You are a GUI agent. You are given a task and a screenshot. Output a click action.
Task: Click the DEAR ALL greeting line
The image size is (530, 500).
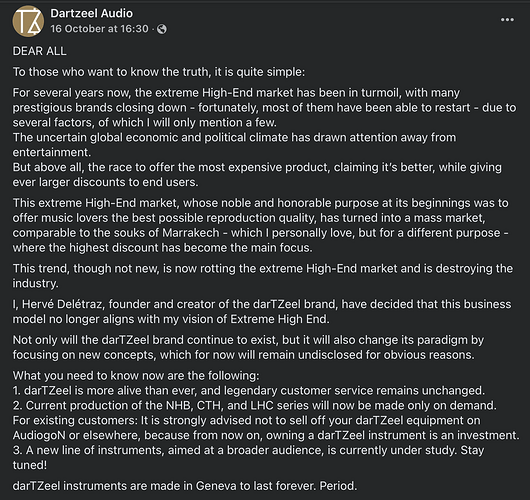40,51
